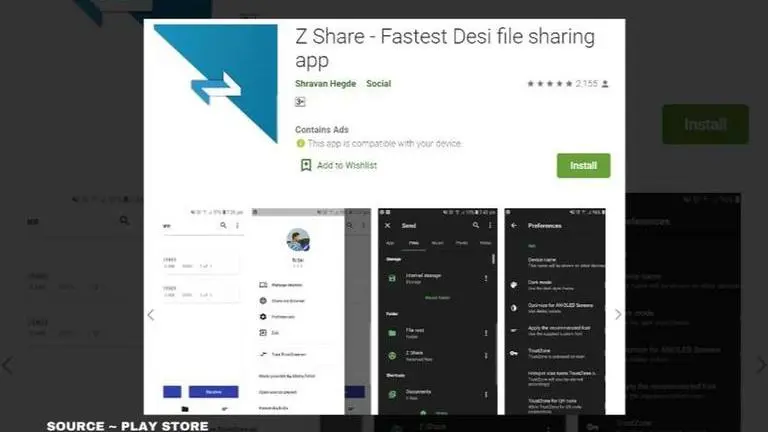
Task: Select the underlined Files tab in the Send screenshot
Action: coord(414,243)
